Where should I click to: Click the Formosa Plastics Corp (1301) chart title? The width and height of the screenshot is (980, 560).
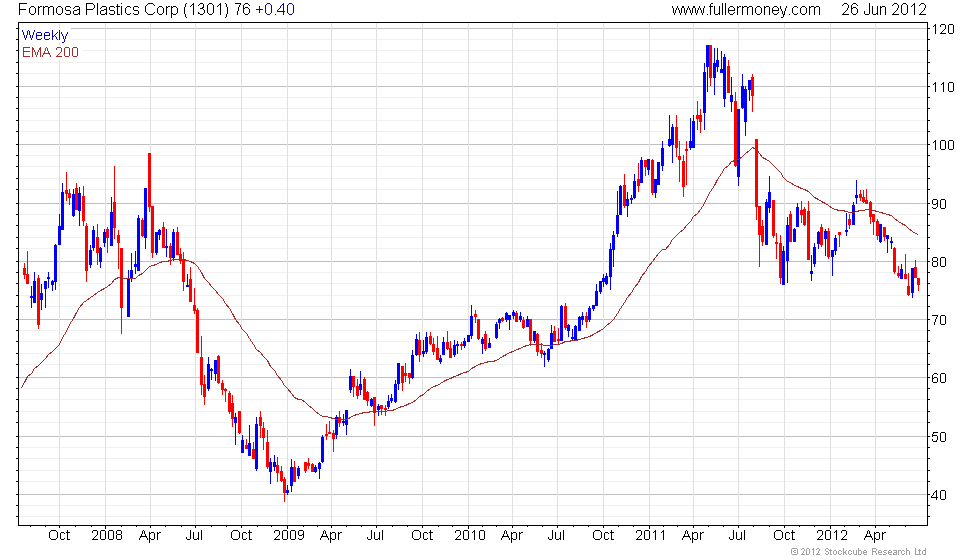124,9
